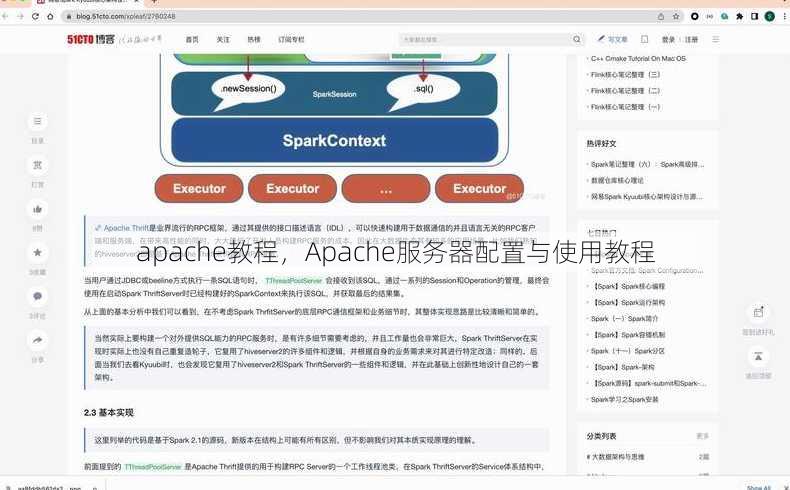Open Spark（十一）Spark分区 link
790x490 pixels.
click(628, 351)
